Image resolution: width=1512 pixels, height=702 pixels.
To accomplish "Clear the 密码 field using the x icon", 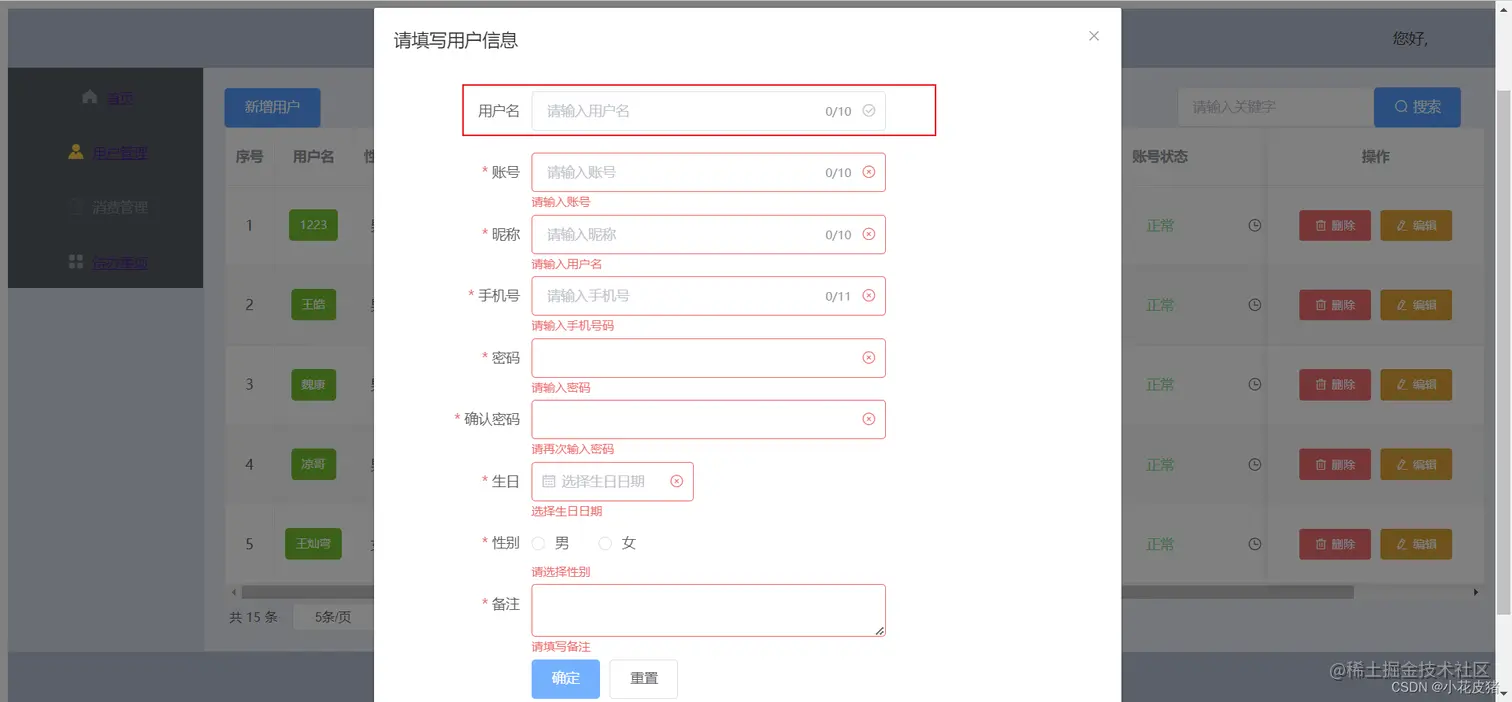I will coord(868,357).
